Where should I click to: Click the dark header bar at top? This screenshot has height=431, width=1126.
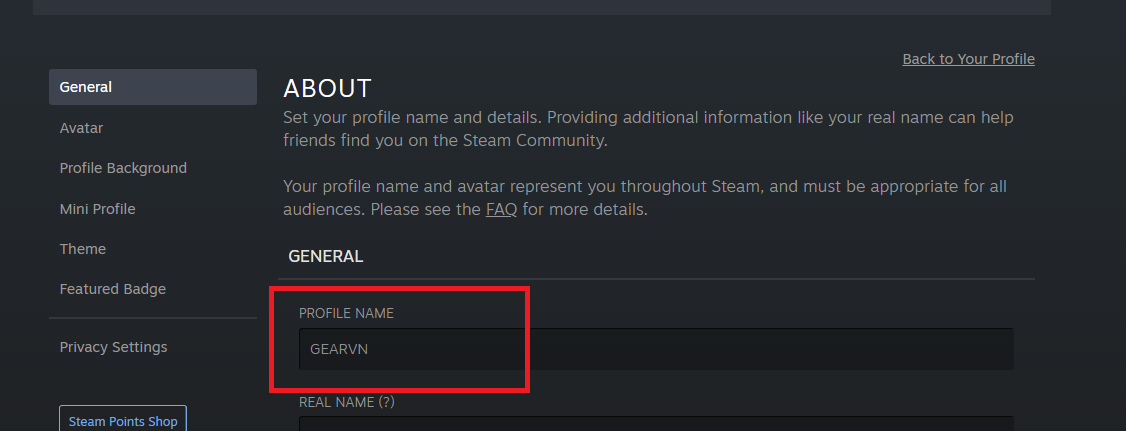tap(542, 7)
